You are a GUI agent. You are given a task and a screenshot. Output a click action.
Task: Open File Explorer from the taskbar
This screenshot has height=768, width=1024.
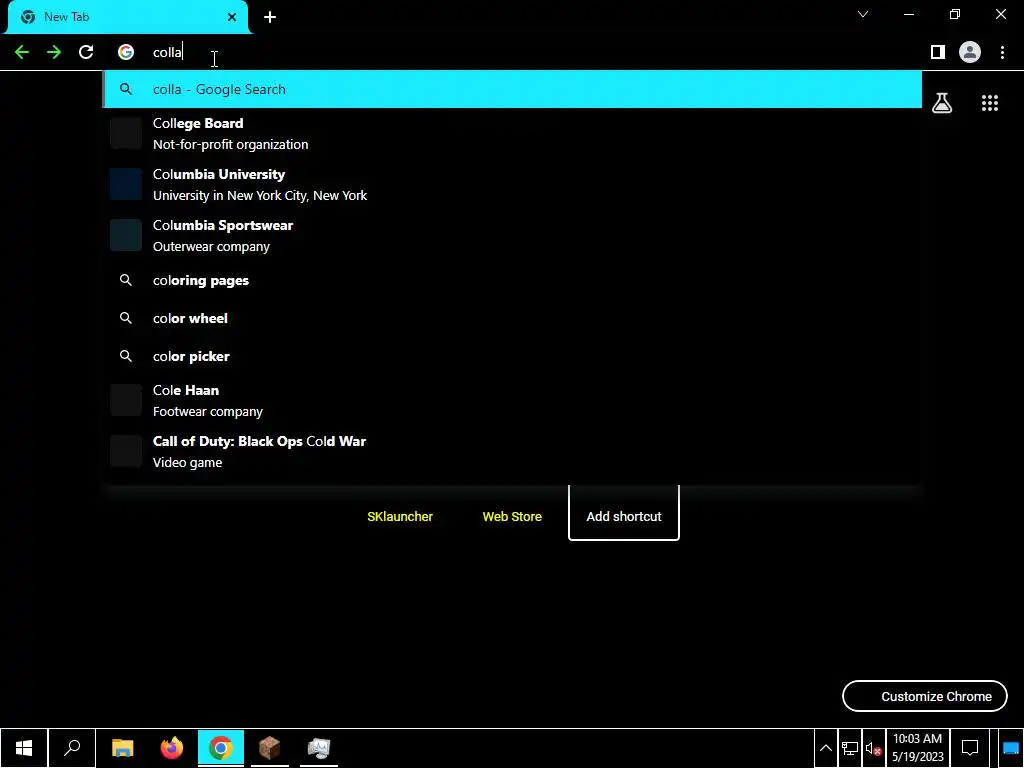pyautogui.click(x=122, y=748)
